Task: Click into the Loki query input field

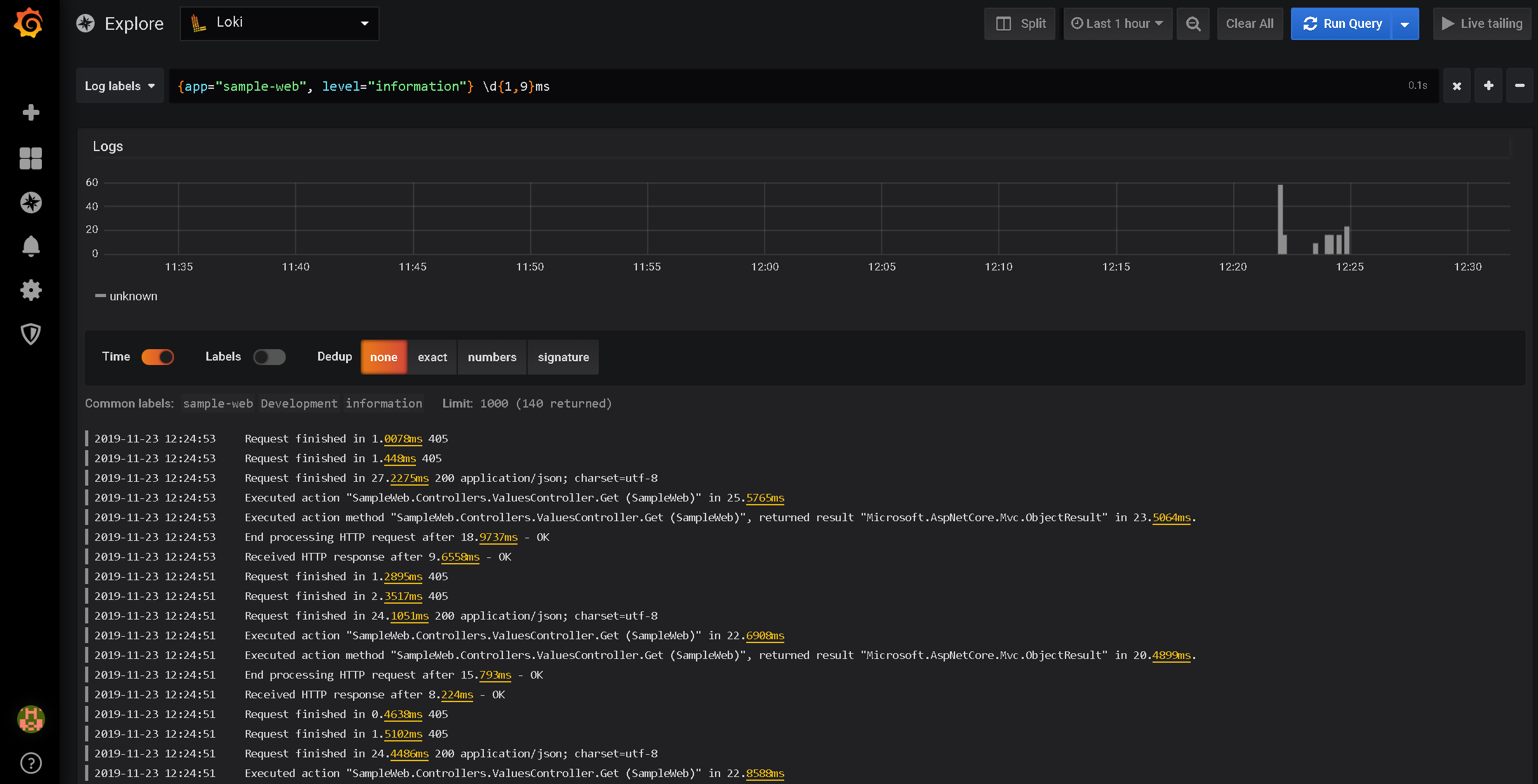Action: 762,86
